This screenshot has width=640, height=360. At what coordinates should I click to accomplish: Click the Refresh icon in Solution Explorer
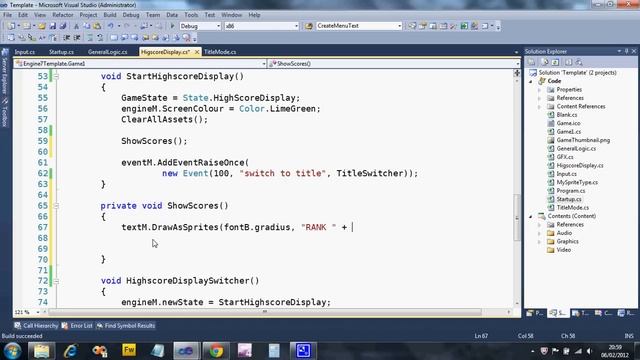click(555, 62)
